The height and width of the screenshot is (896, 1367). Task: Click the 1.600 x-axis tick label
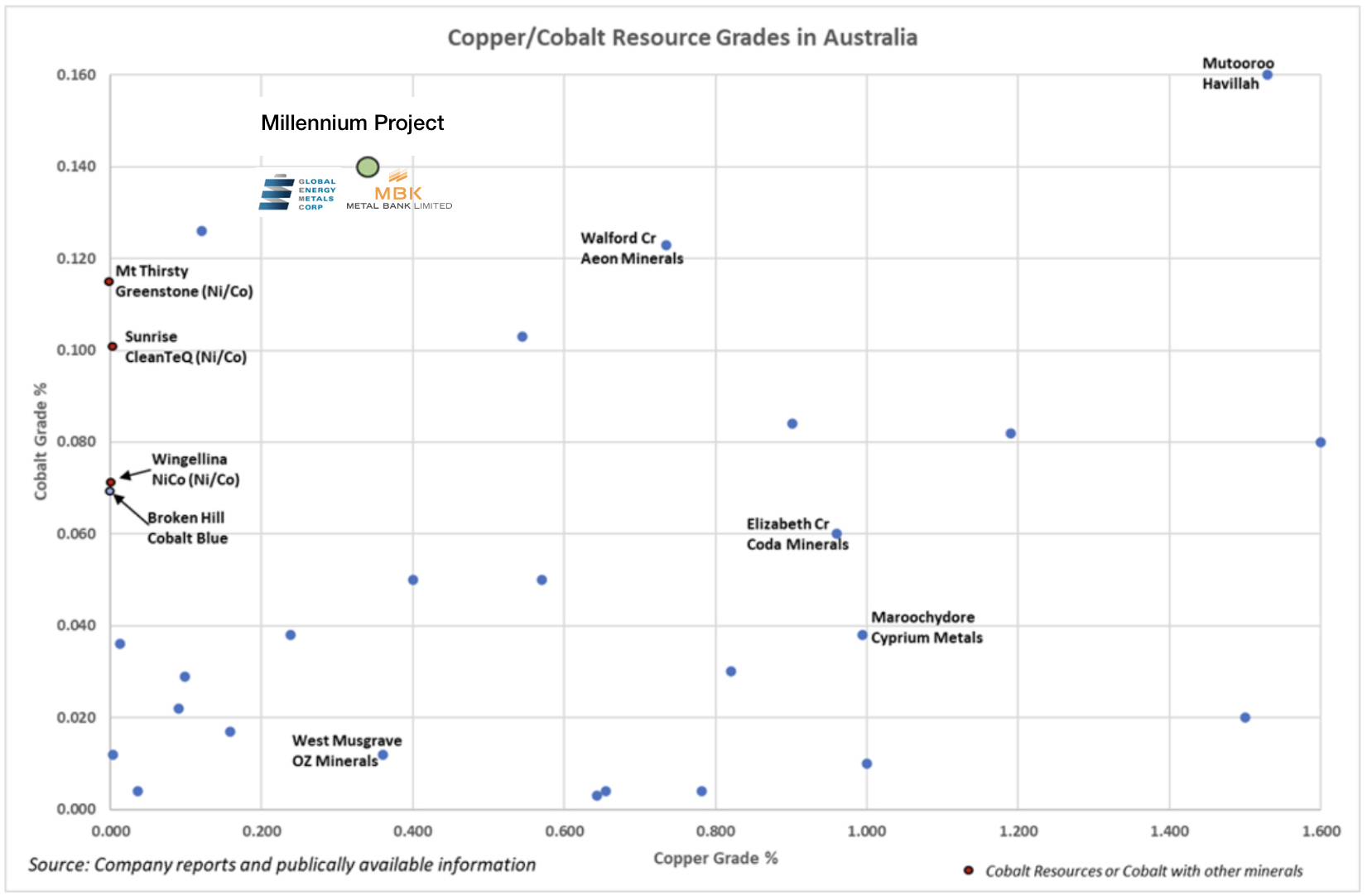tap(1321, 831)
